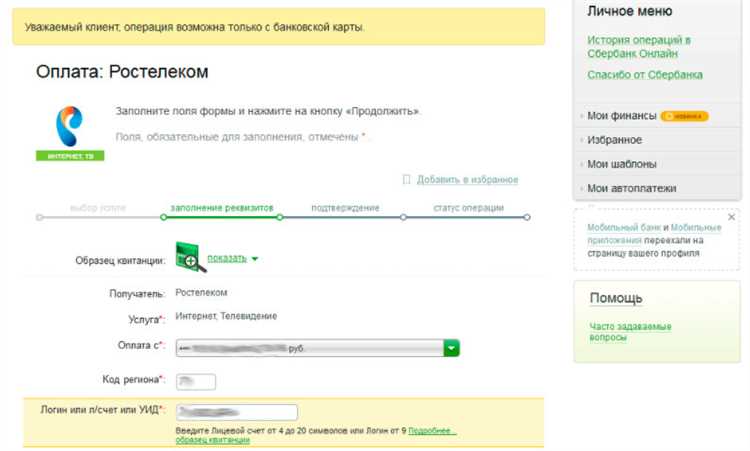Open История операций в Сбербанк Онлайн

[x=639, y=46]
